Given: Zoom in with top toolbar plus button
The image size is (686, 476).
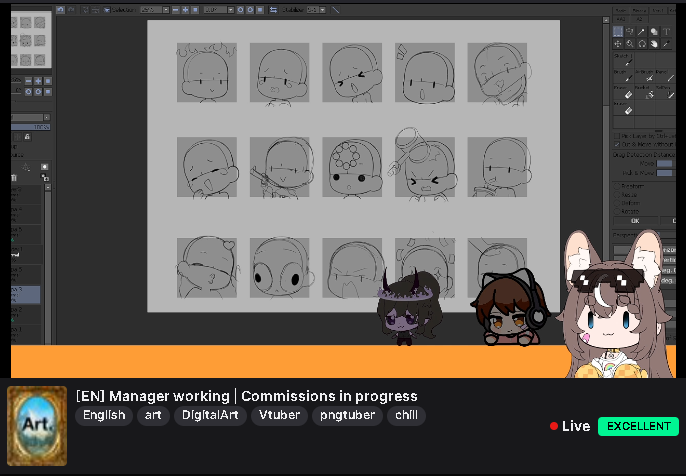Looking at the screenshot, I should point(186,10).
